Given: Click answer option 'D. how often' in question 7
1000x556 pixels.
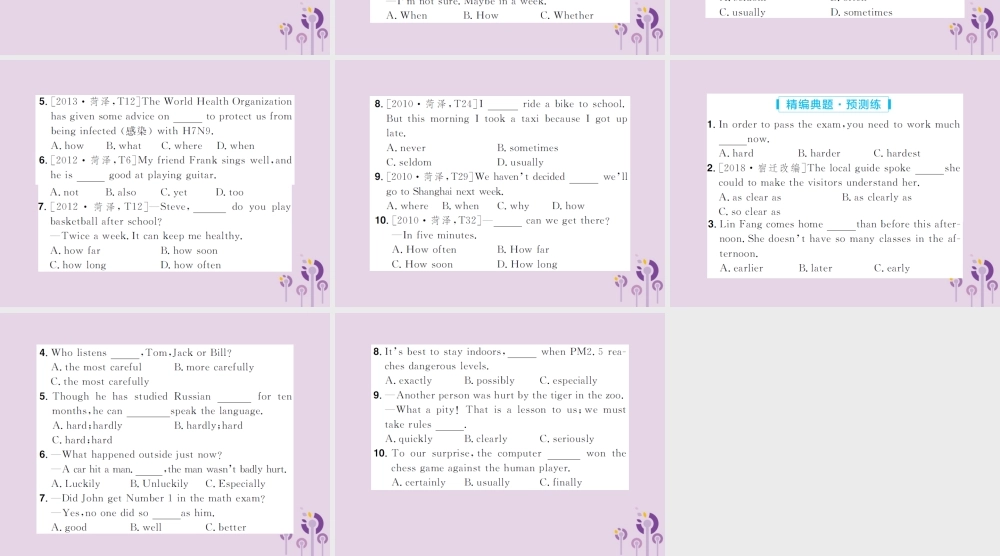Looking at the screenshot, I should tap(191, 265).
